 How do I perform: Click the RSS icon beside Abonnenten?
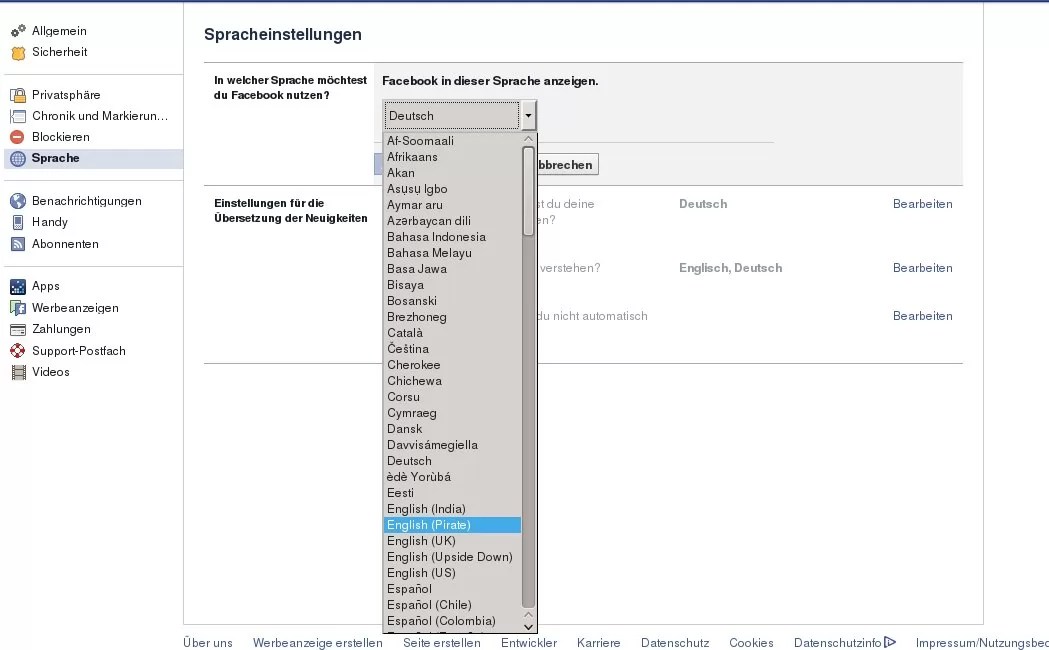click(x=18, y=244)
